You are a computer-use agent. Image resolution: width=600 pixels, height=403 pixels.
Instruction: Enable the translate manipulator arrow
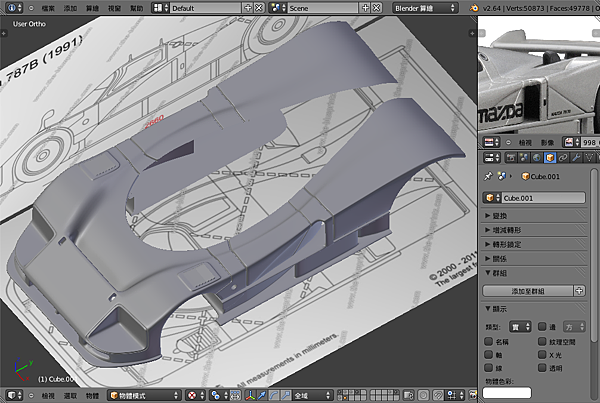click(262, 395)
